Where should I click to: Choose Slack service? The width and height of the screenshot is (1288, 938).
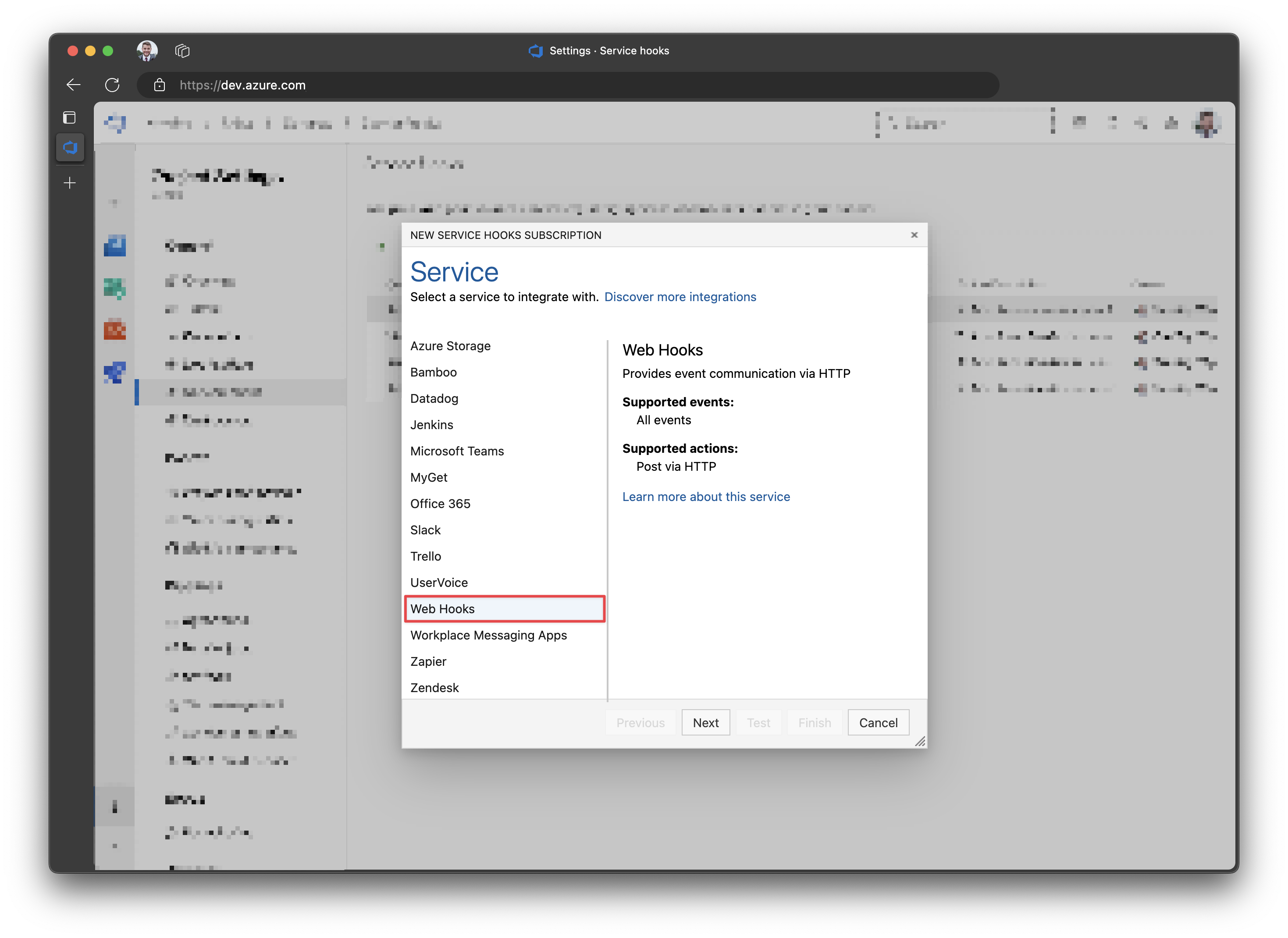click(x=504, y=530)
